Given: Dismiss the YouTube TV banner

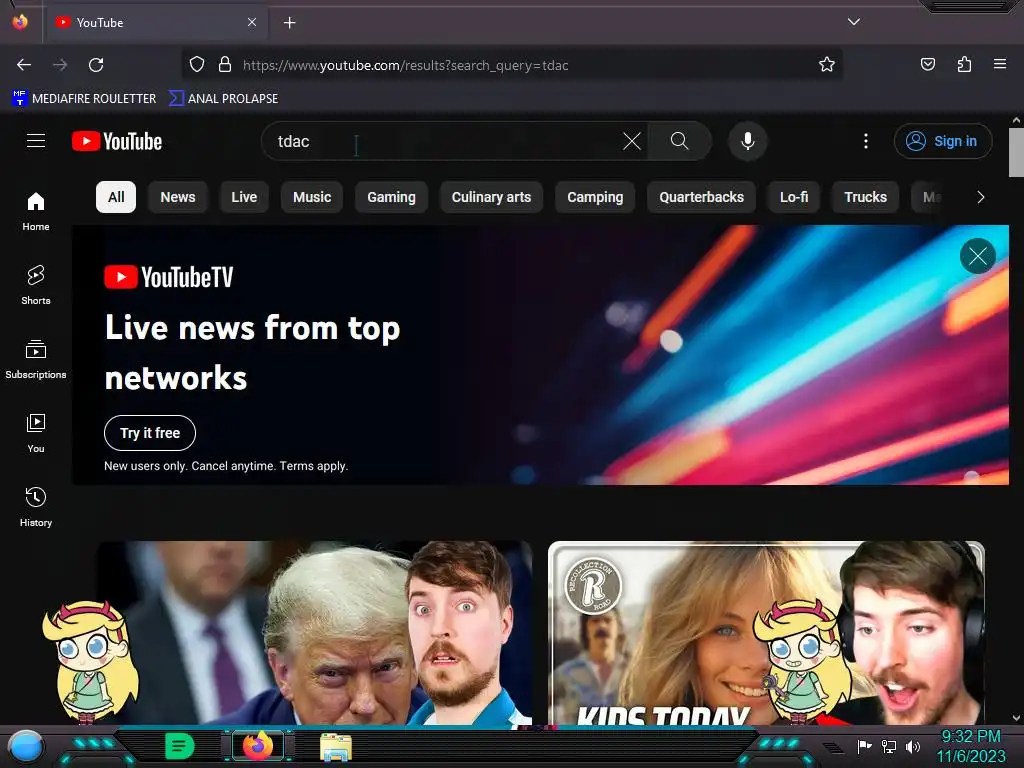Looking at the screenshot, I should pos(978,256).
